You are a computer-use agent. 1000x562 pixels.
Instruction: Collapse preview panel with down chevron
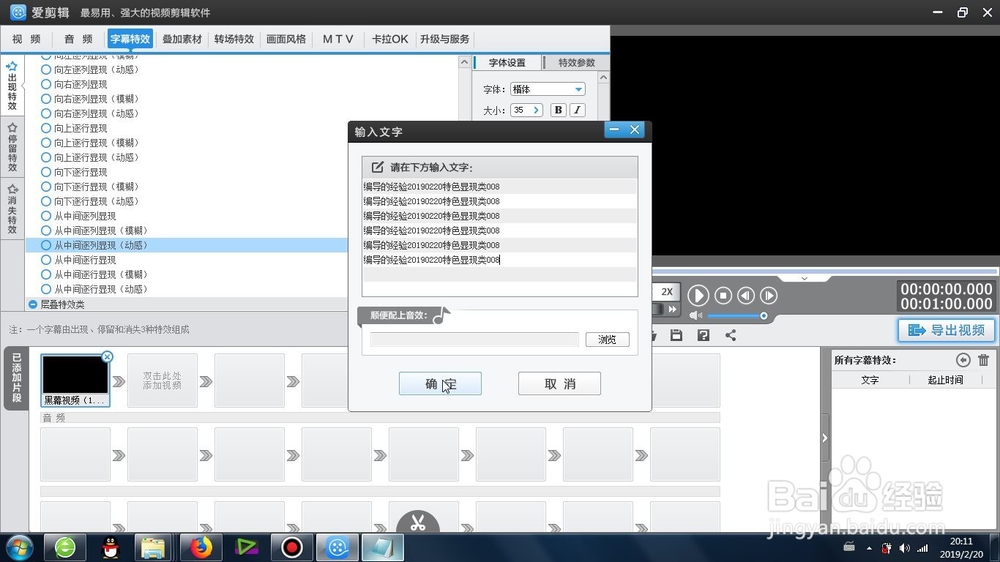[804, 279]
